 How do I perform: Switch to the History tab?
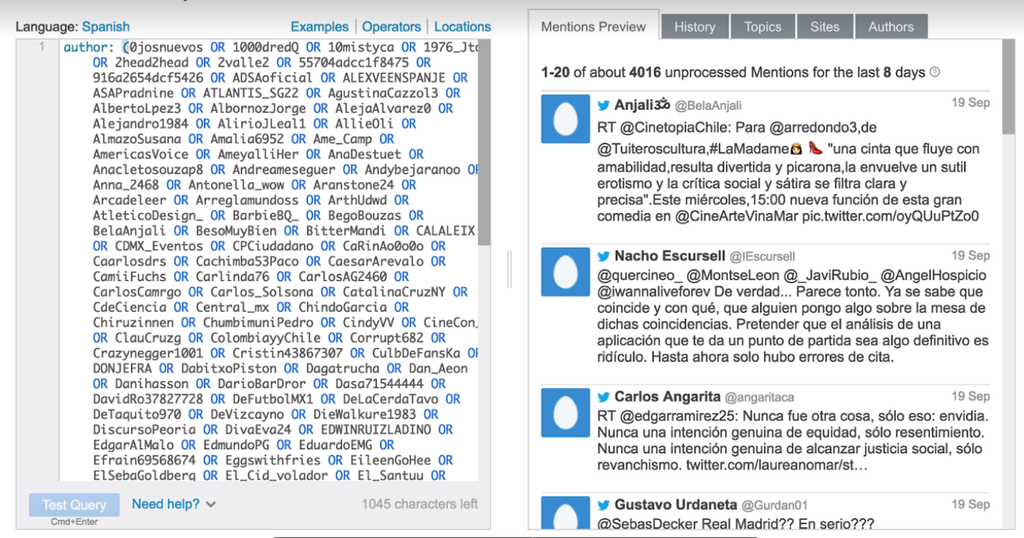pyautogui.click(x=694, y=27)
